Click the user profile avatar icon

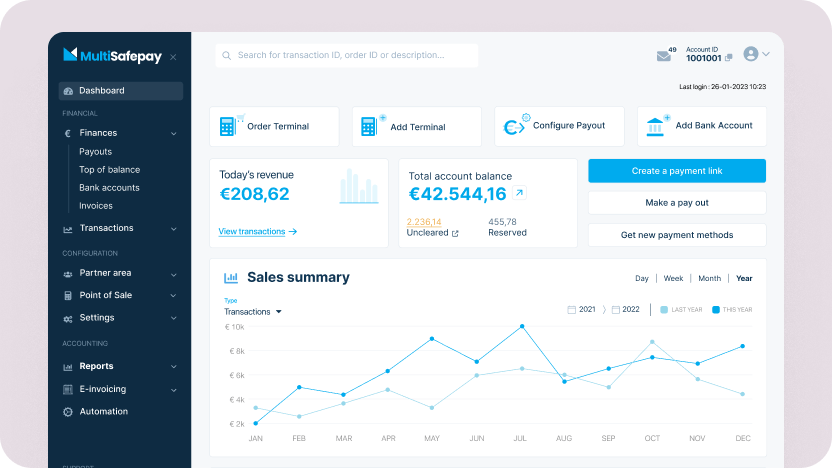coord(751,54)
